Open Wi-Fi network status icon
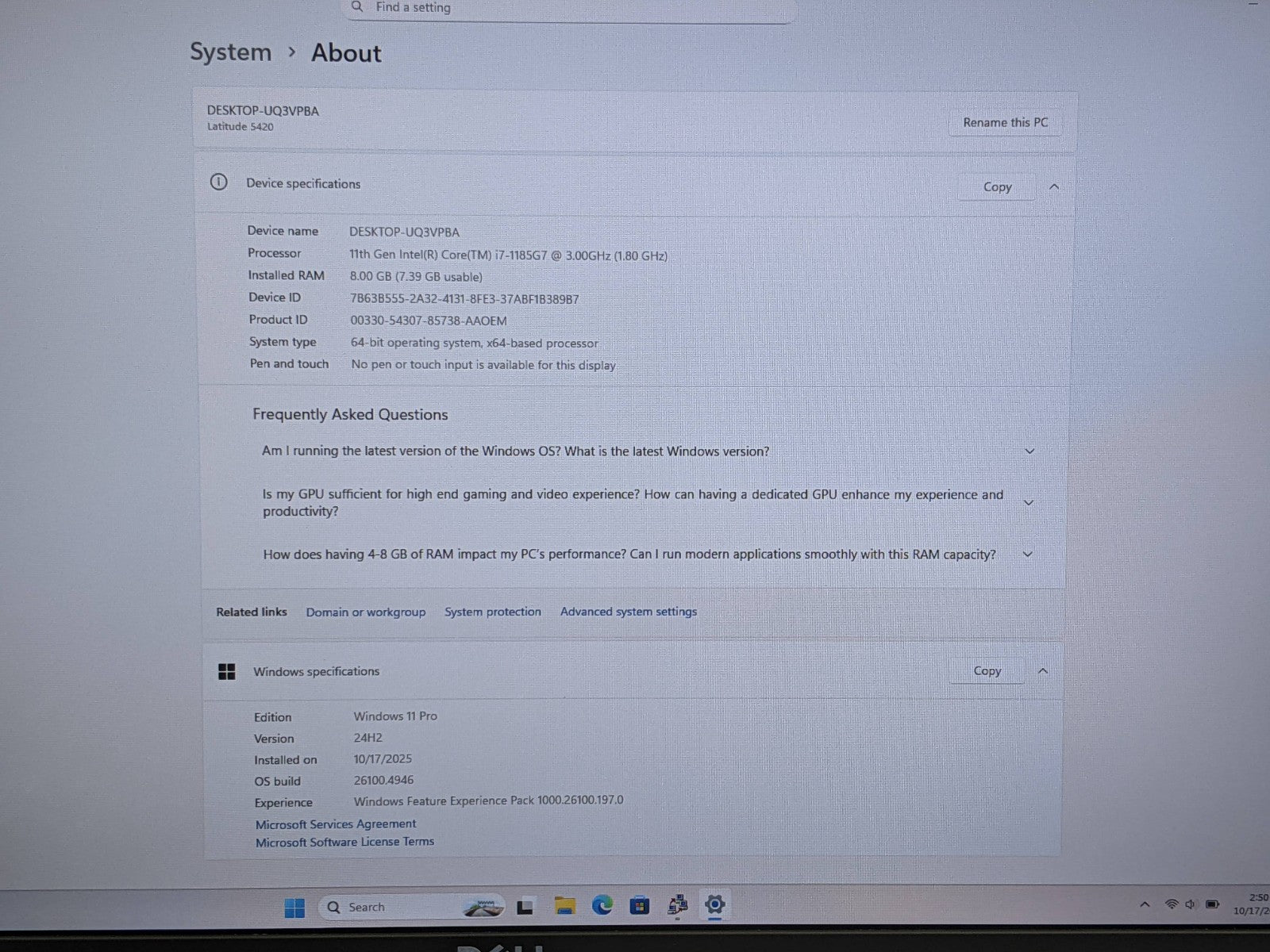Image resolution: width=1270 pixels, height=952 pixels. click(1171, 904)
